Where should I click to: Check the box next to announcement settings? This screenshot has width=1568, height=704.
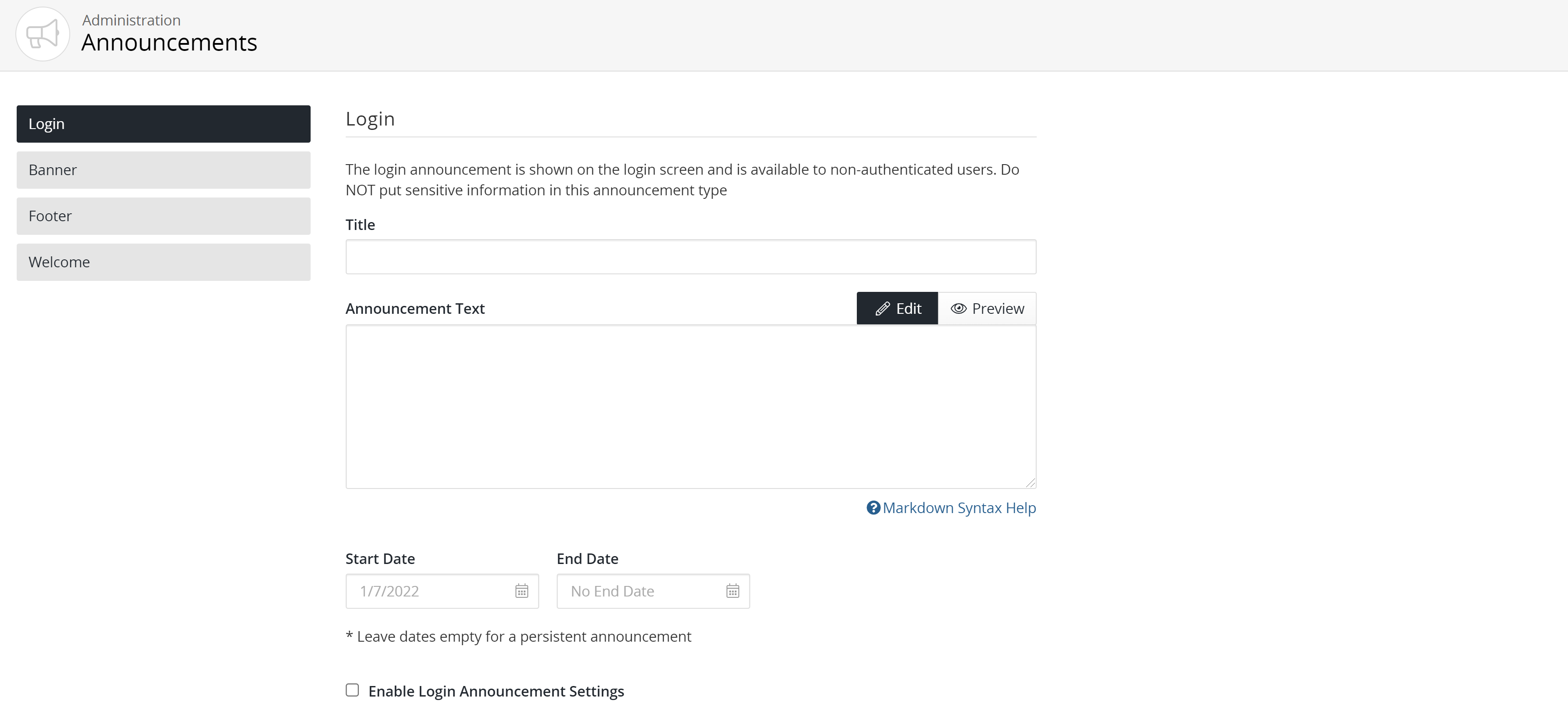tap(352, 690)
